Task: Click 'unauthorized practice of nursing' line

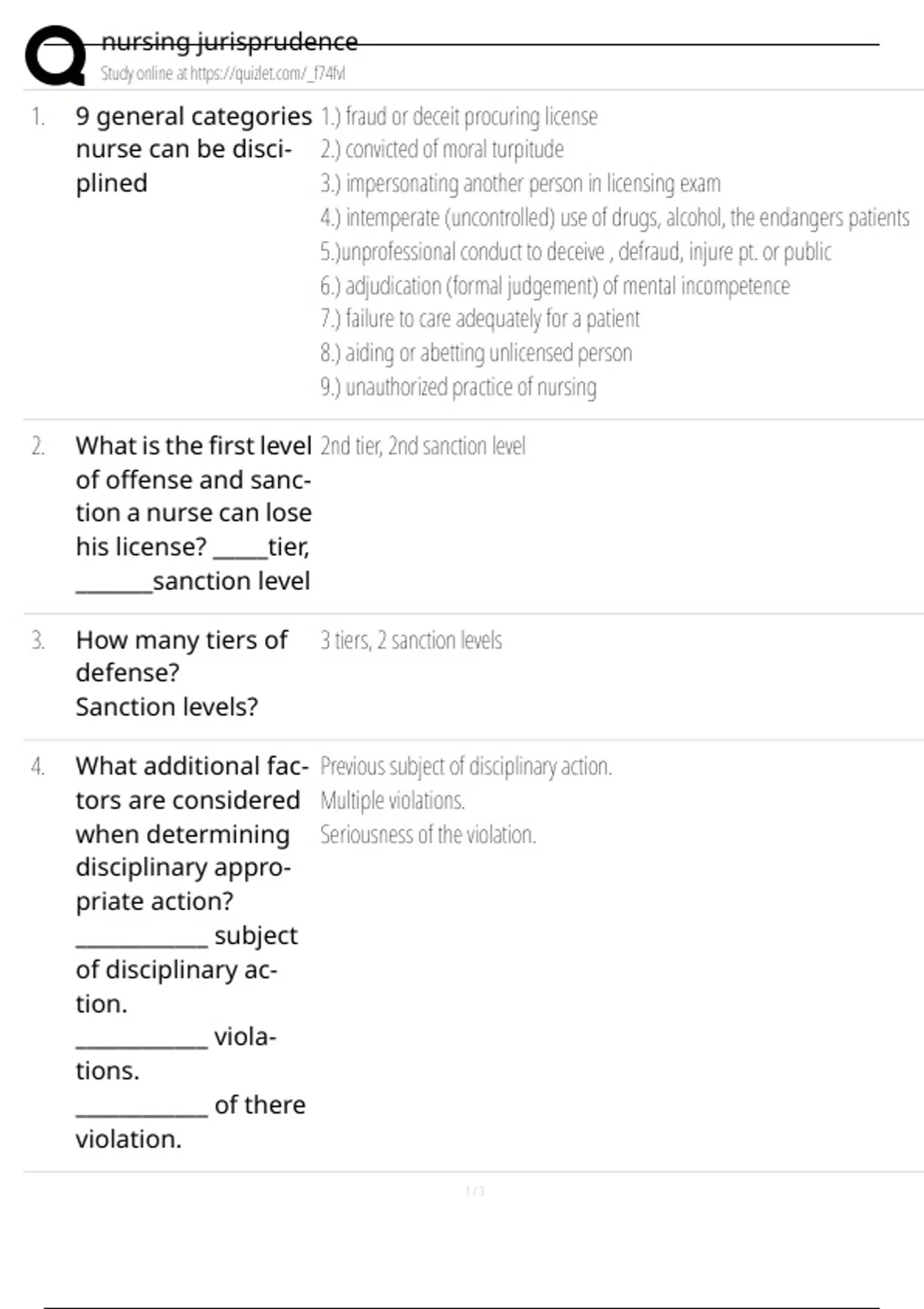Action: 458,387
